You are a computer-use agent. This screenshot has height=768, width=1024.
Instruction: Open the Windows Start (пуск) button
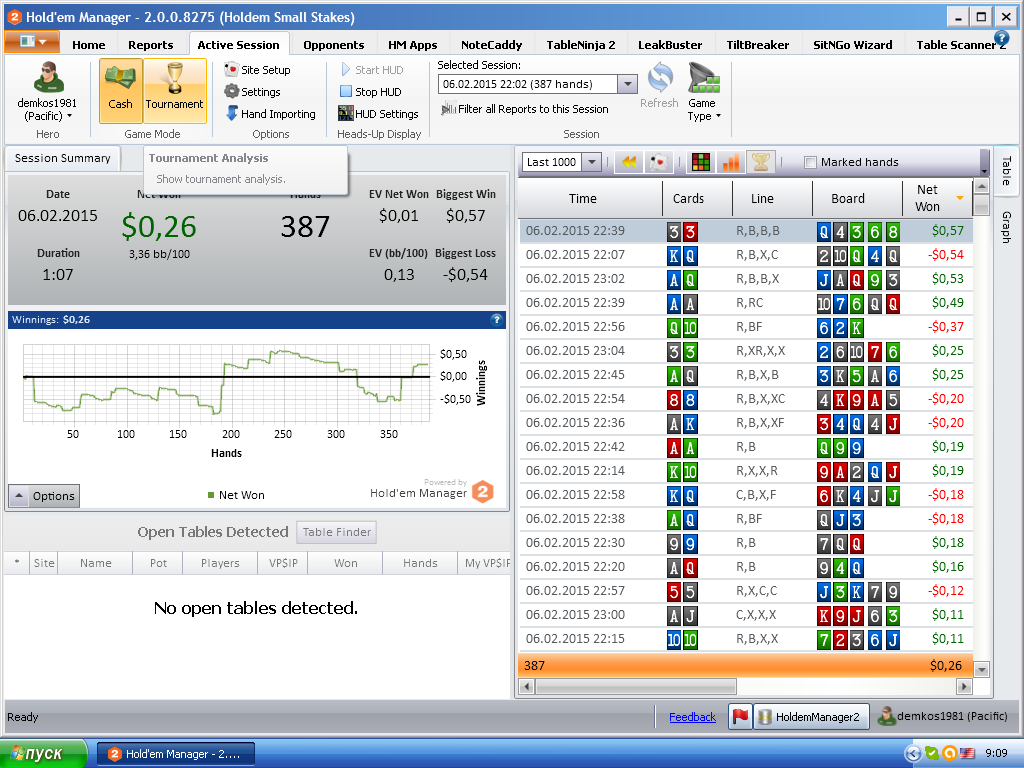[43, 754]
